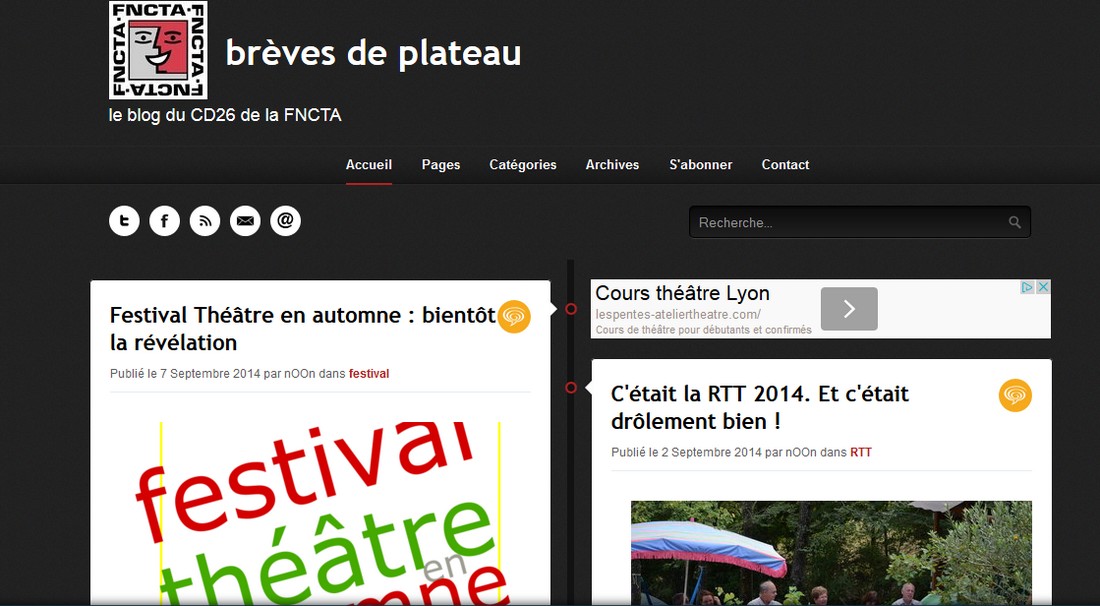Expand the Pages menu
The image size is (1100, 606).
click(441, 165)
